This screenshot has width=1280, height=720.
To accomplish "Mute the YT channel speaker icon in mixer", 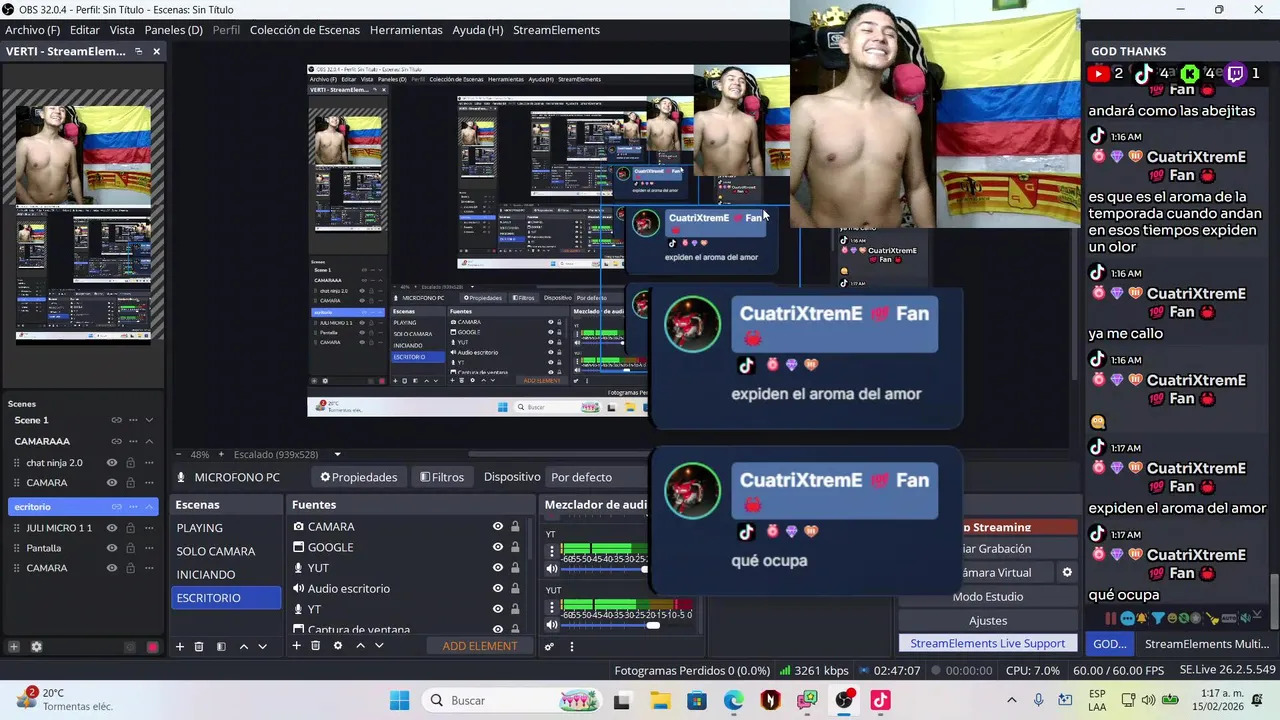I will (552, 568).
